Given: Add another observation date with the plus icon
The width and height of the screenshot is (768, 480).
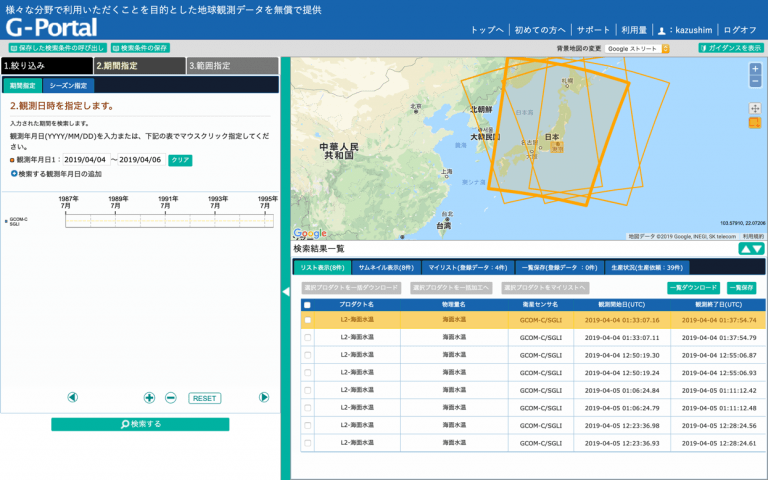Looking at the screenshot, I should coord(14,173).
